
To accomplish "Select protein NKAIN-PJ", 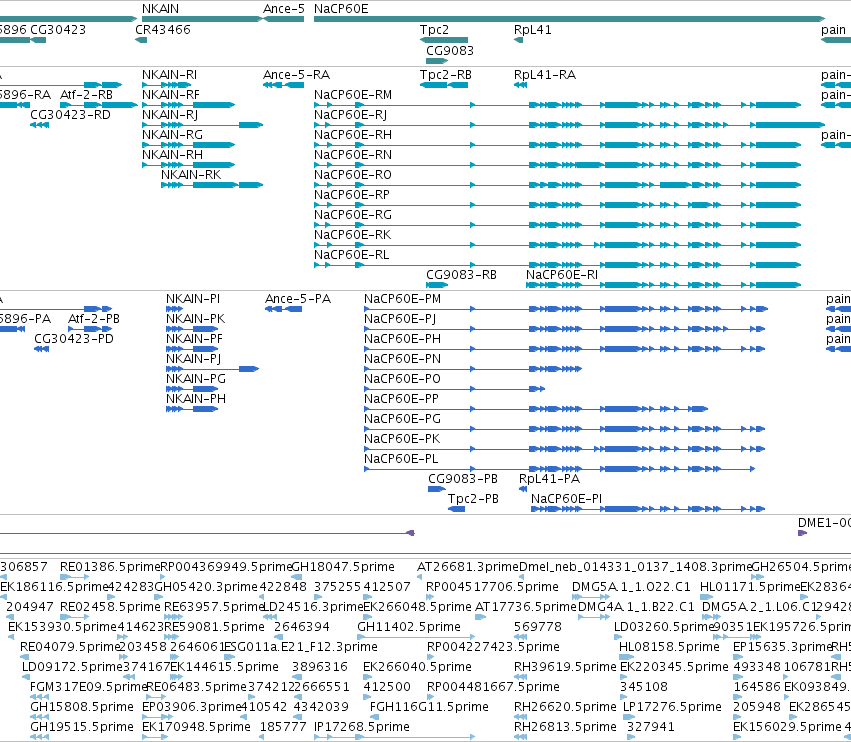I will coord(193,359).
